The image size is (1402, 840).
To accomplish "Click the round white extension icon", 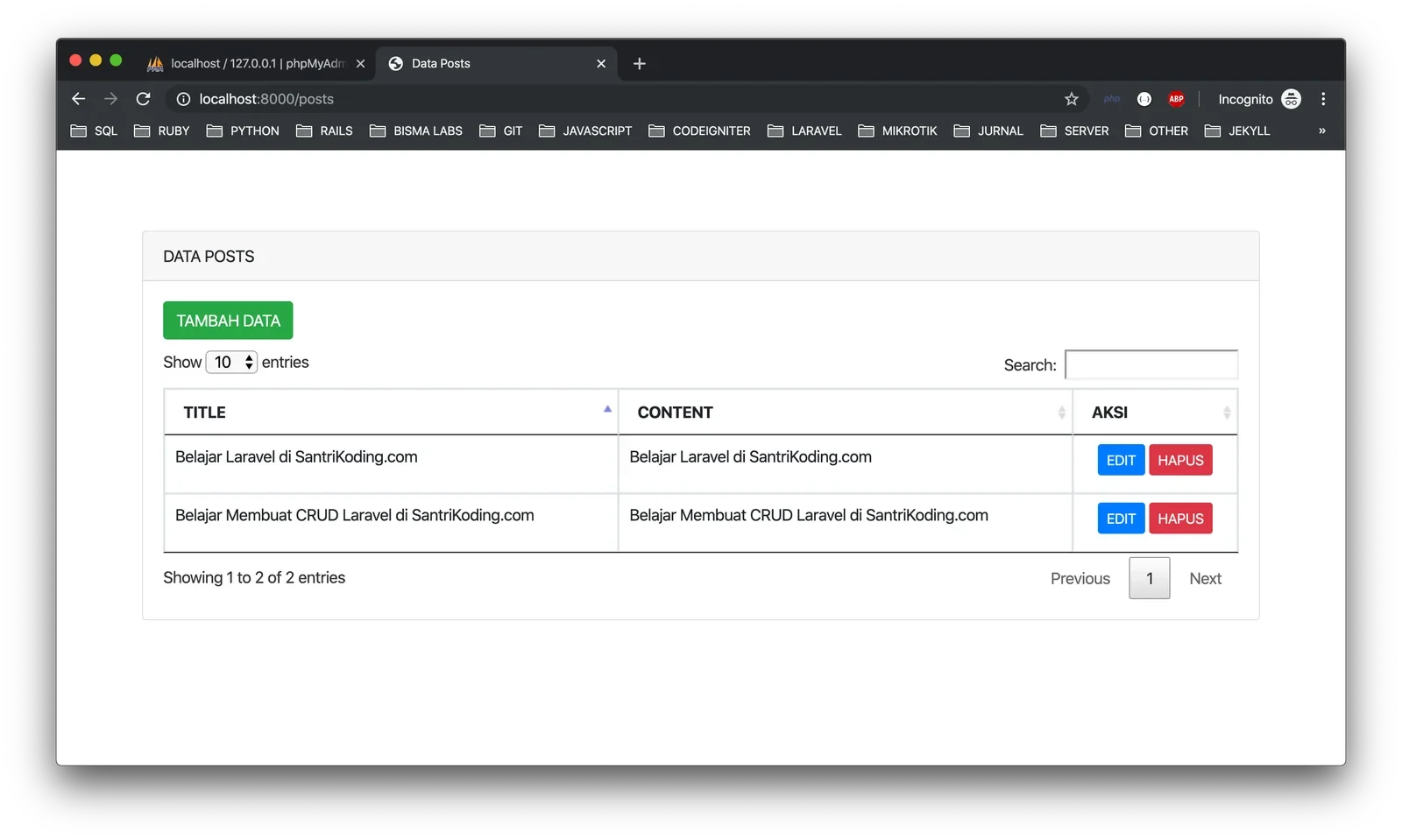I will (x=1144, y=99).
